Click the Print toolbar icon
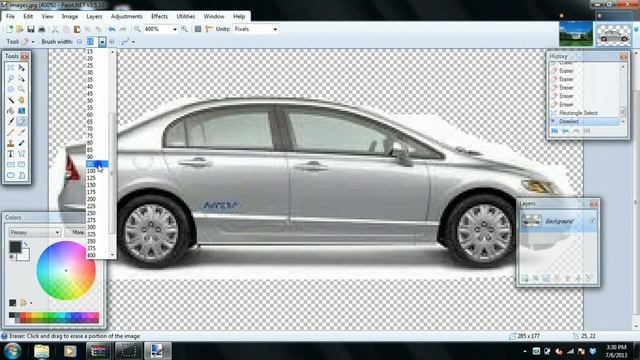The image size is (640, 360). 41,29
